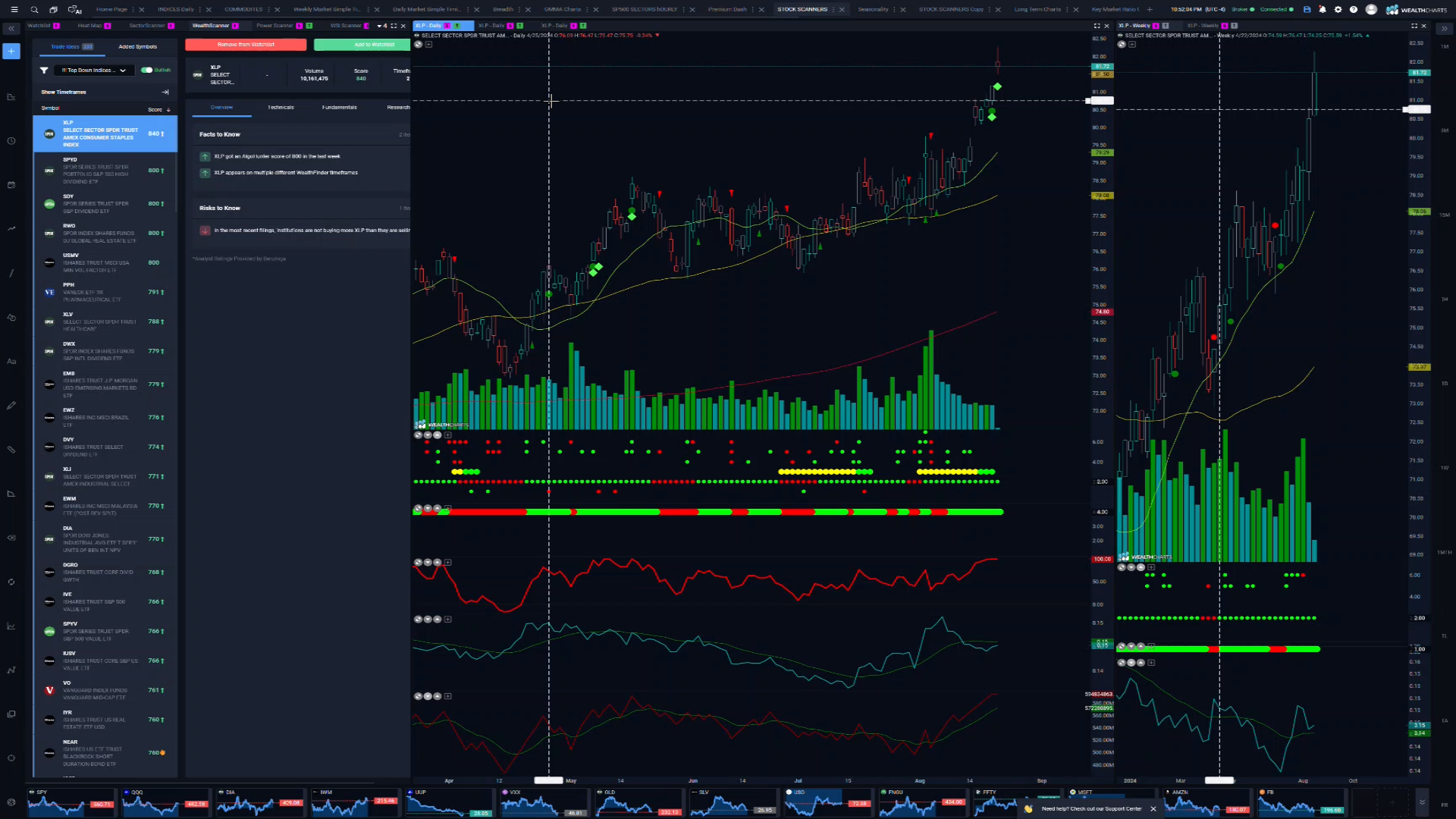Image resolution: width=1456 pixels, height=819 pixels.
Task: Open the hamburger main menu
Action: tap(14, 9)
